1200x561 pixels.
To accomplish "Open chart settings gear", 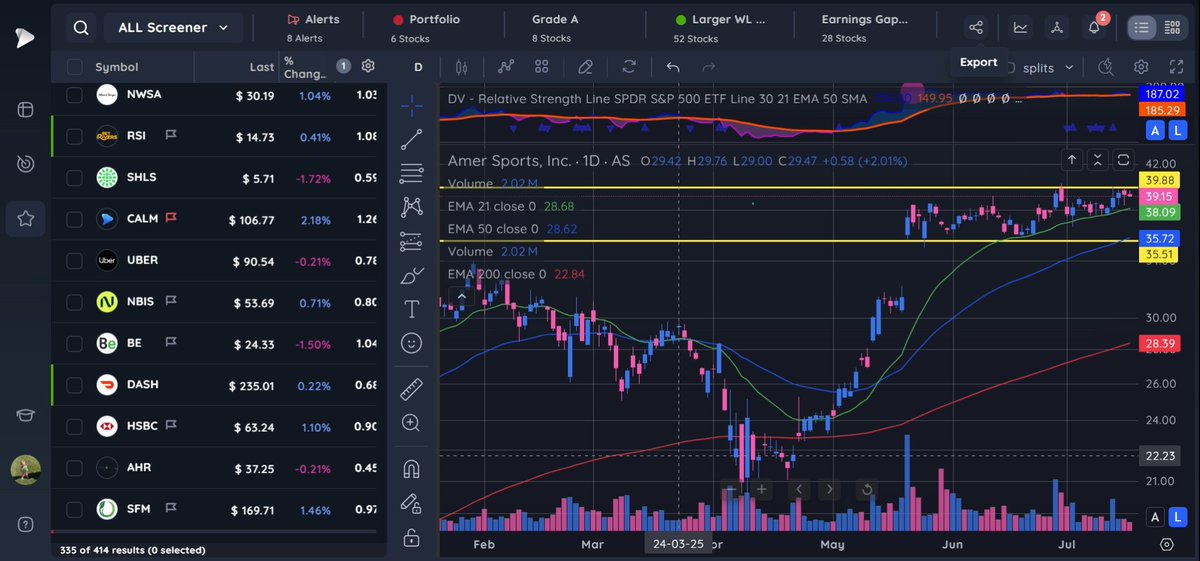I will pos(1141,67).
